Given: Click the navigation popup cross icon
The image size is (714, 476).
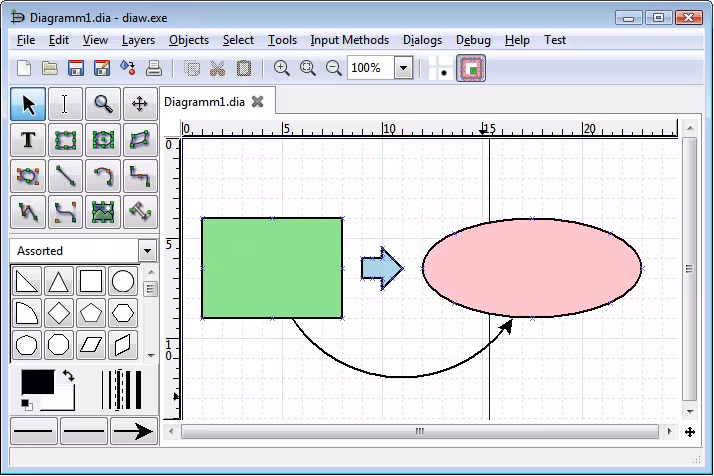Looking at the screenshot, I should (x=690, y=432).
